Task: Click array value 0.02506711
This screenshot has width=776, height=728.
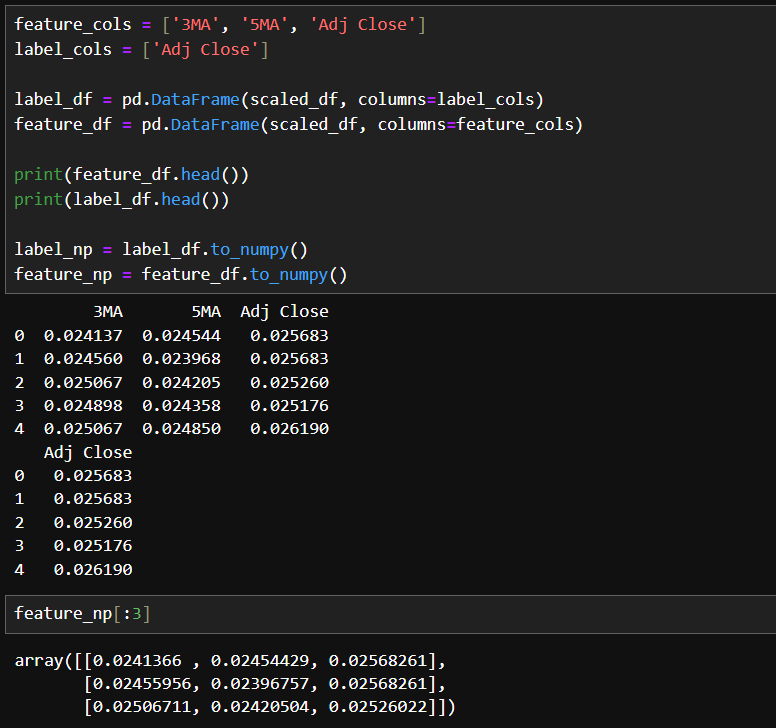Action: pyautogui.click(x=142, y=707)
